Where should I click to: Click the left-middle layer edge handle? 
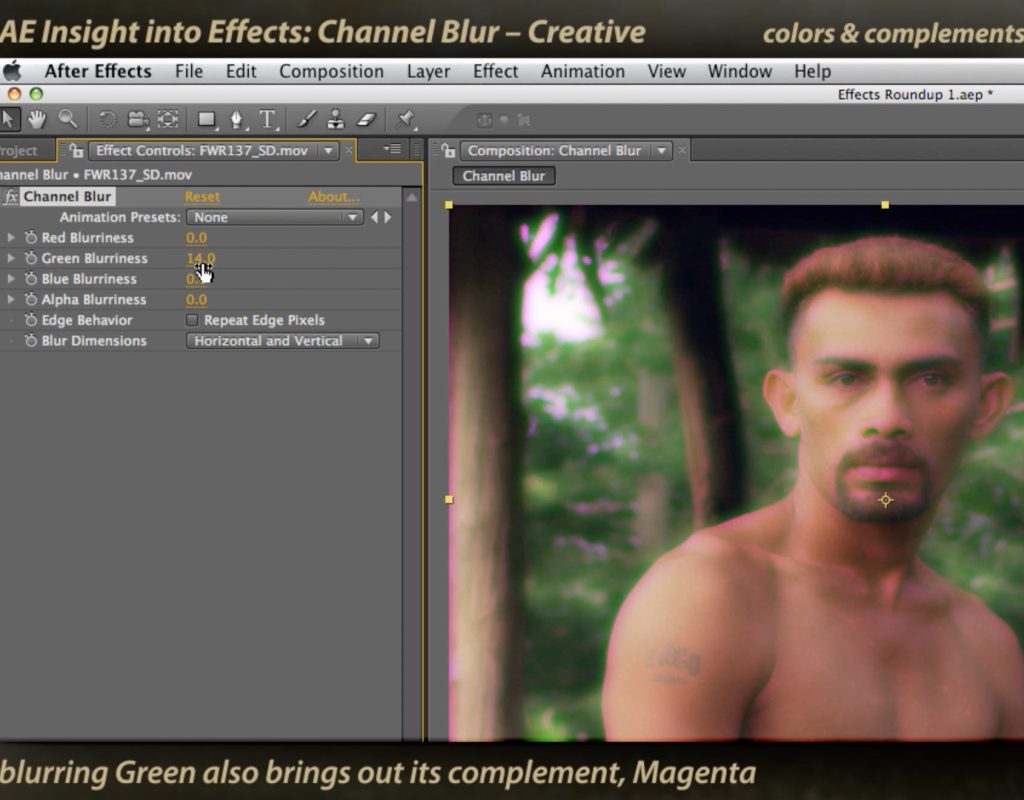449,500
